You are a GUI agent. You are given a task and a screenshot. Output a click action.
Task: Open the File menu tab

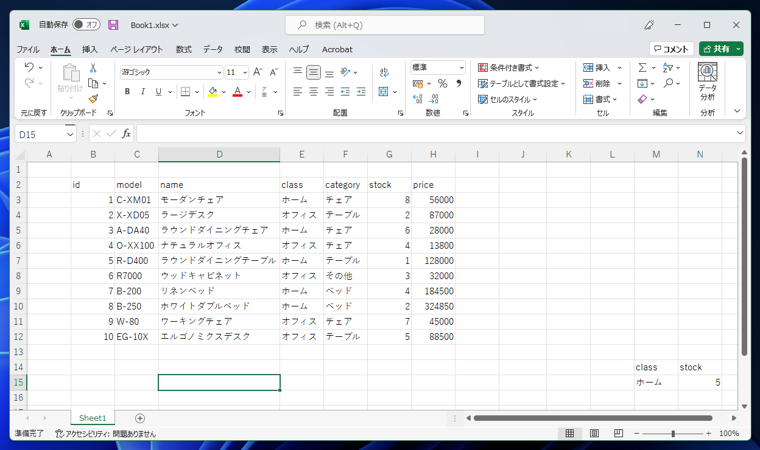click(x=28, y=49)
